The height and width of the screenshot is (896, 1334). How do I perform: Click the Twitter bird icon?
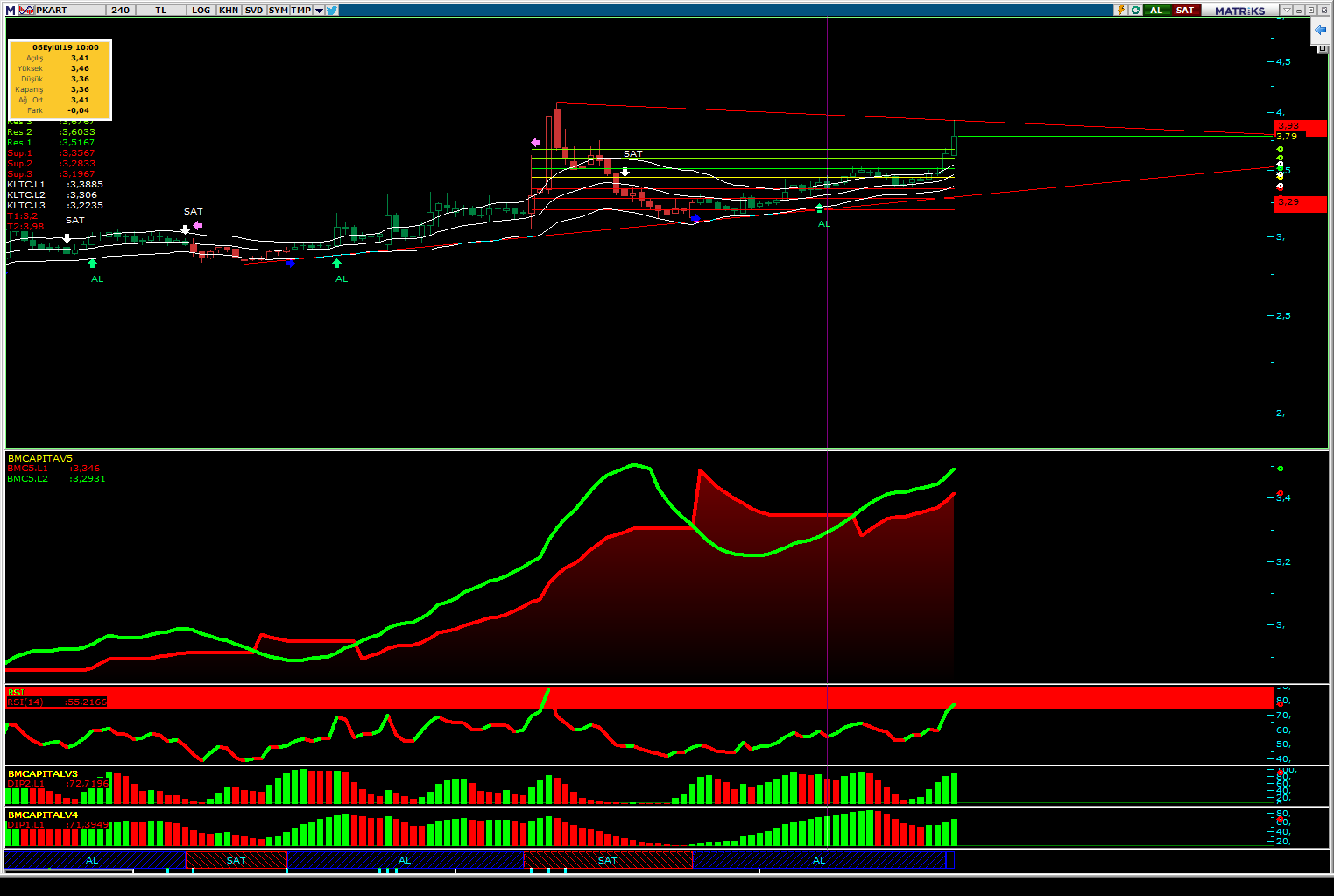332,11
